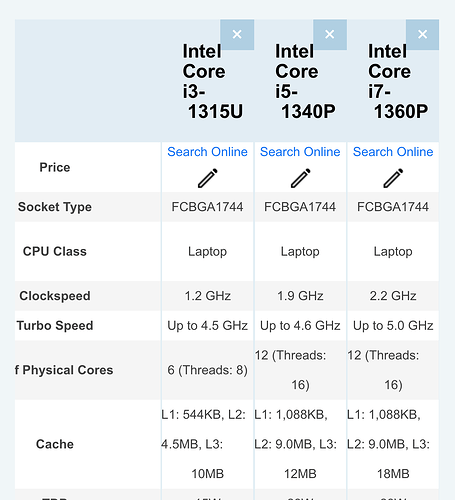The image size is (455, 500).
Task: Edit the i7-1360P price using pencil icon
Action: 393,178
